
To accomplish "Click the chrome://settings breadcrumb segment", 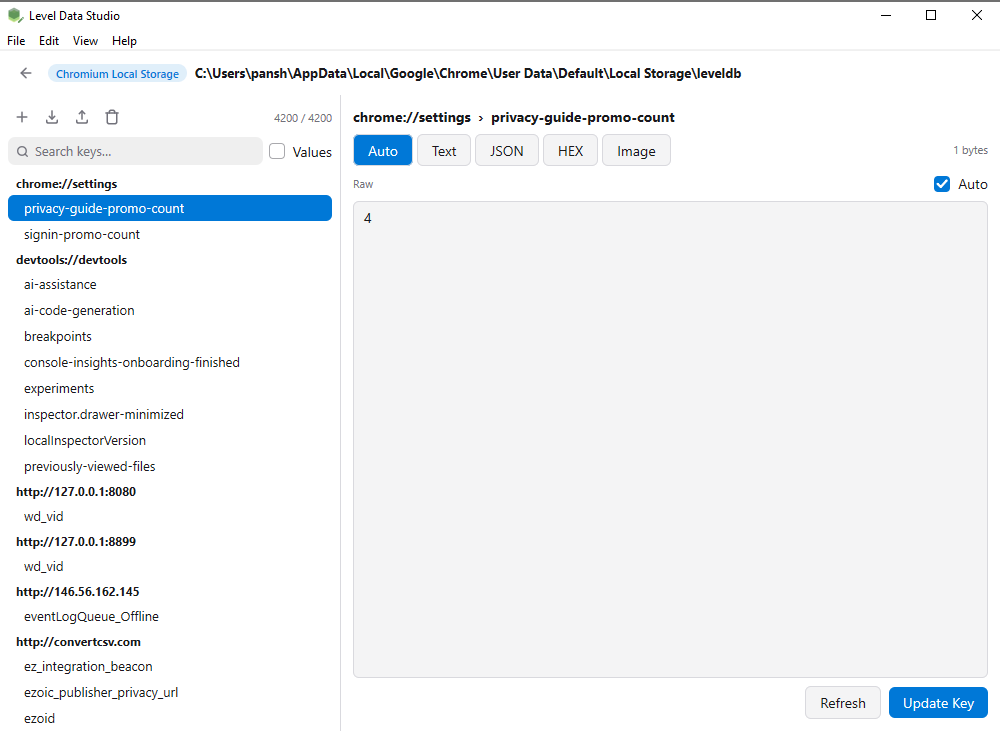I will point(412,117).
